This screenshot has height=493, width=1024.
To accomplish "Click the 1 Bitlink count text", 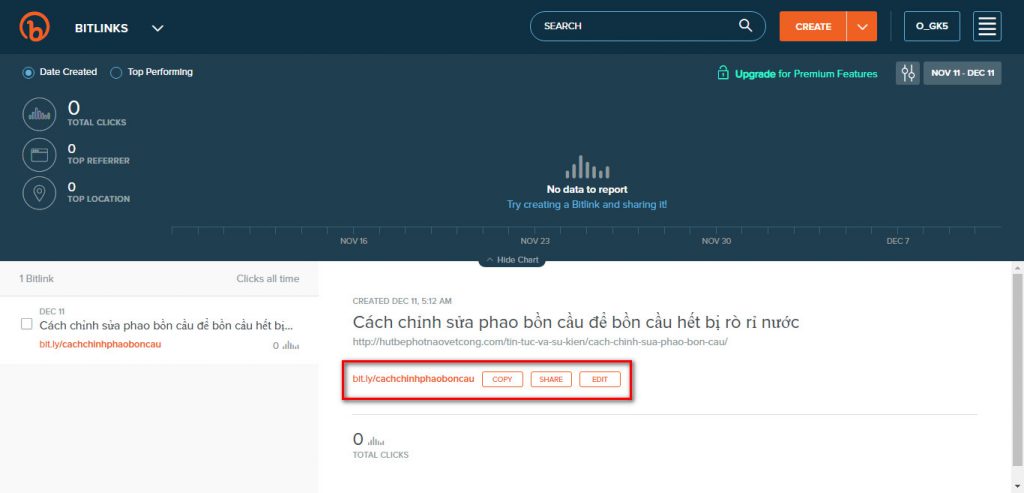I will (x=37, y=279).
